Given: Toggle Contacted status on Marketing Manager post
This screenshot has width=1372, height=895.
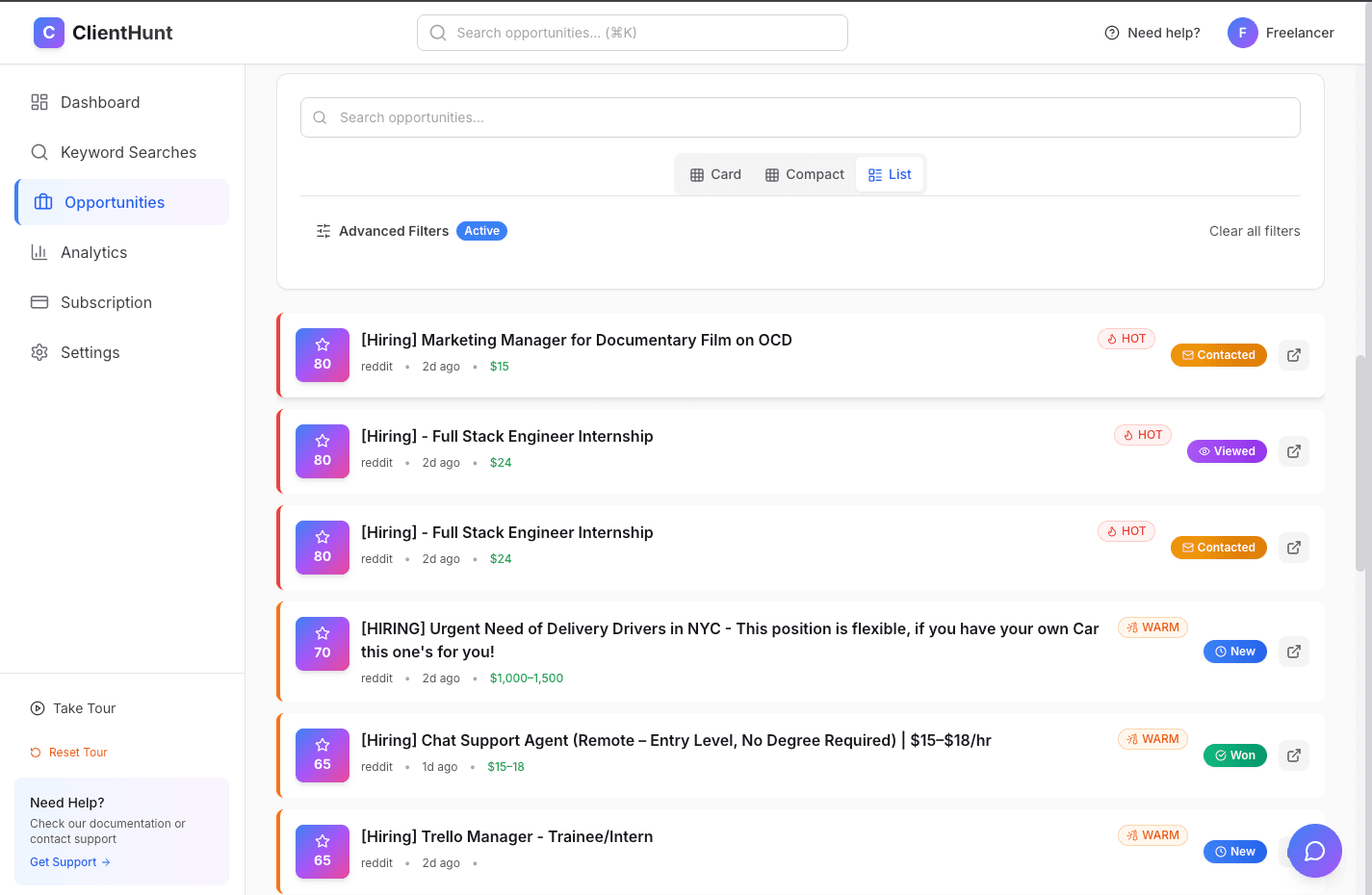Looking at the screenshot, I should 1218,354.
